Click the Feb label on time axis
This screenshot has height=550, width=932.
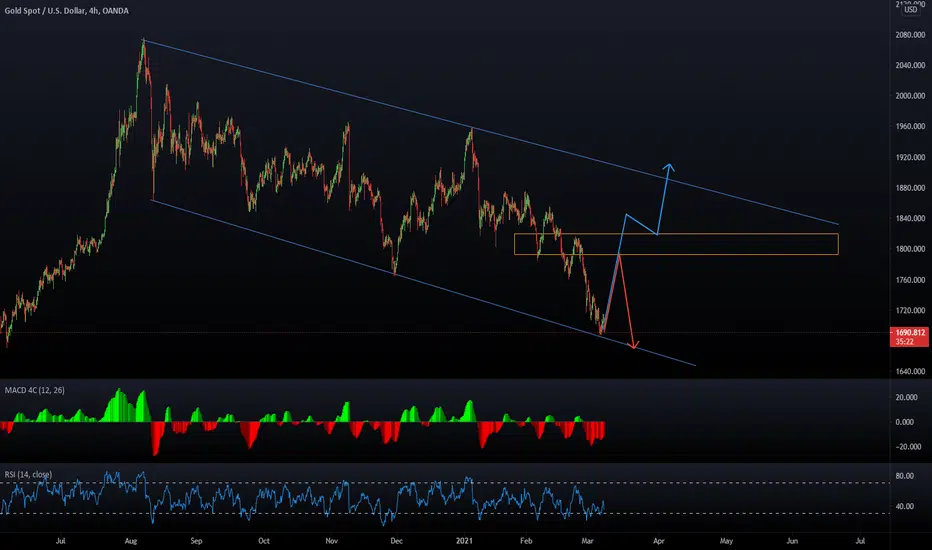click(x=526, y=541)
